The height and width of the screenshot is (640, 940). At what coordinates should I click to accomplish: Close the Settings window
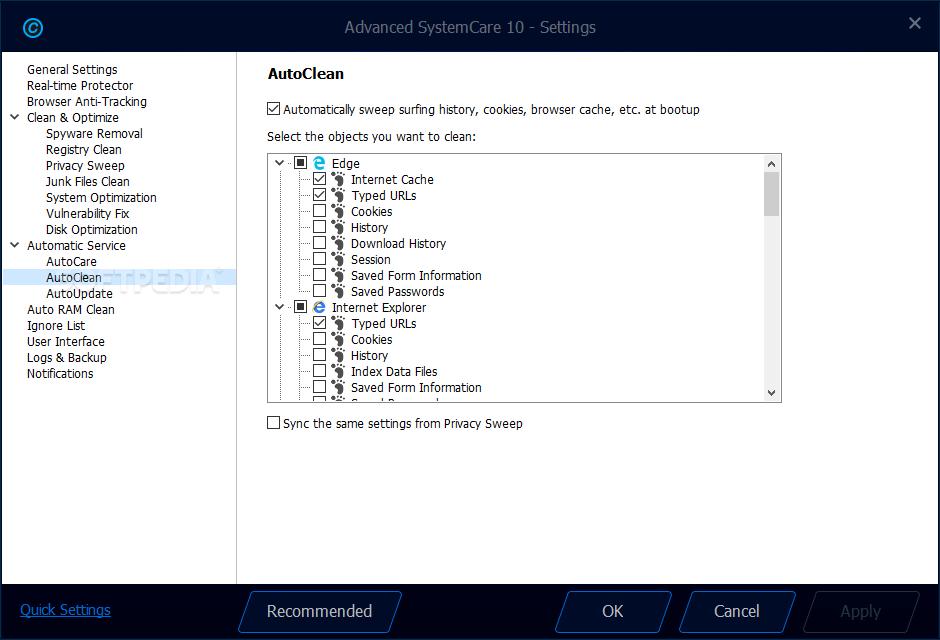(915, 23)
